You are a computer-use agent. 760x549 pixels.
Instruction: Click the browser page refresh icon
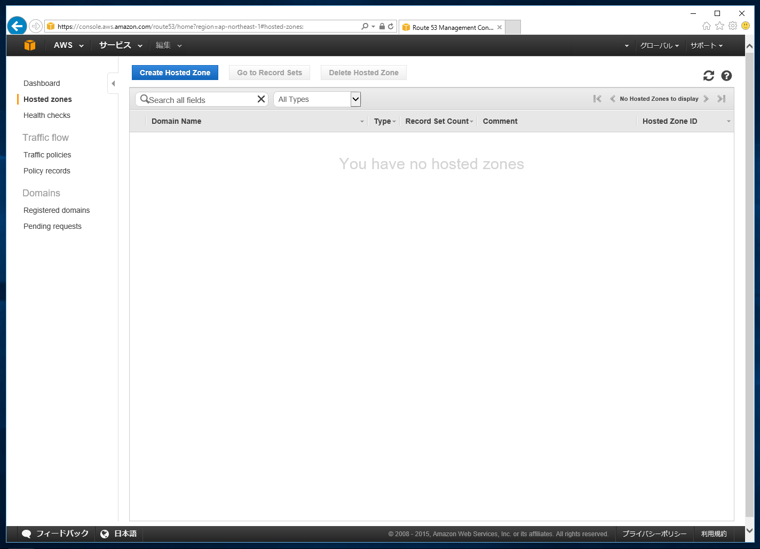pyautogui.click(x=391, y=26)
